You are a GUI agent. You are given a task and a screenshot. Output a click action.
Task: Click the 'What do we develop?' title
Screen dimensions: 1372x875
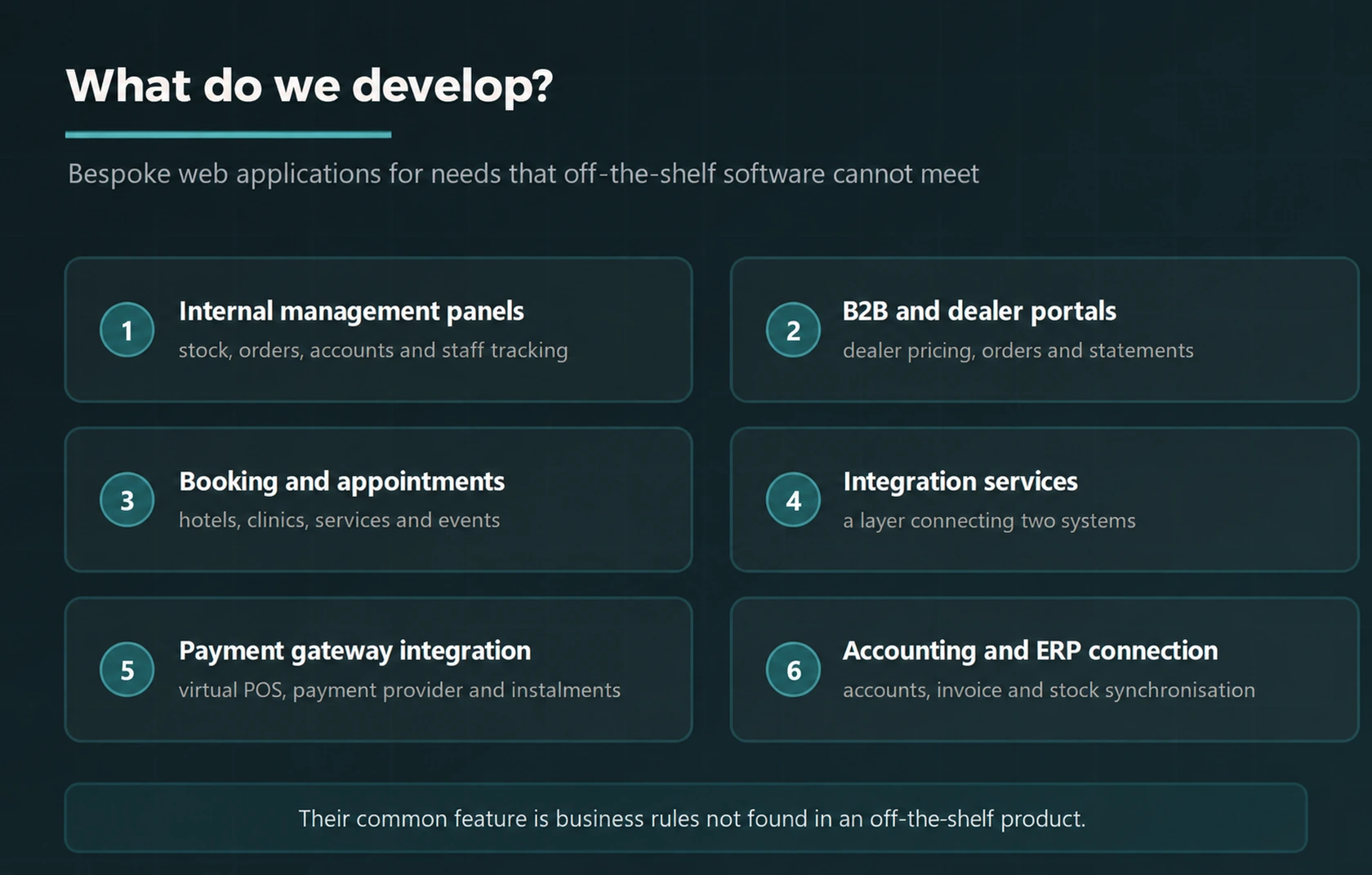coord(310,86)
